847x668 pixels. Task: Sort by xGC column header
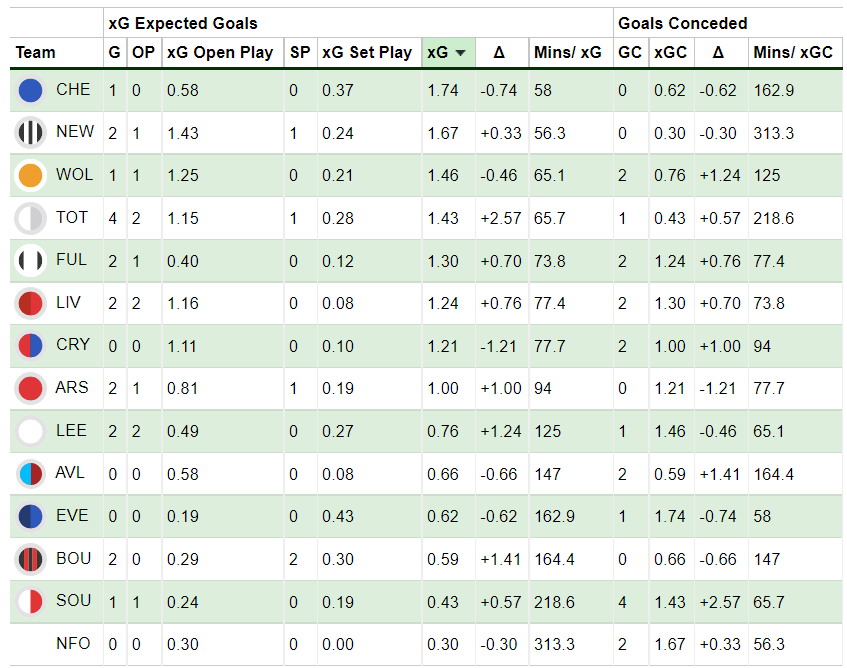(x=670, y=52)
